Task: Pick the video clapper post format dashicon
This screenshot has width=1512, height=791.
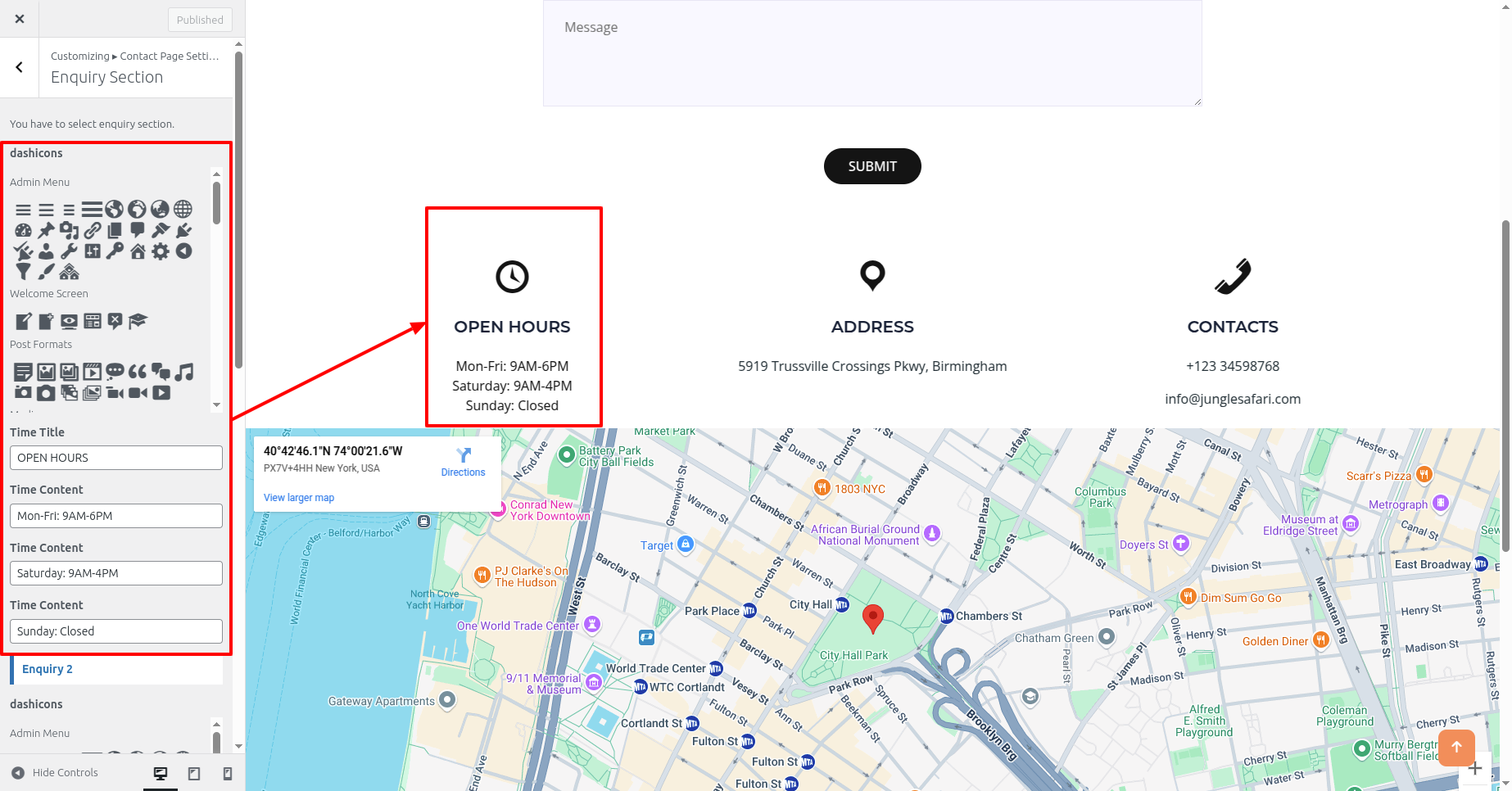Action: click(x=92, y=372)
